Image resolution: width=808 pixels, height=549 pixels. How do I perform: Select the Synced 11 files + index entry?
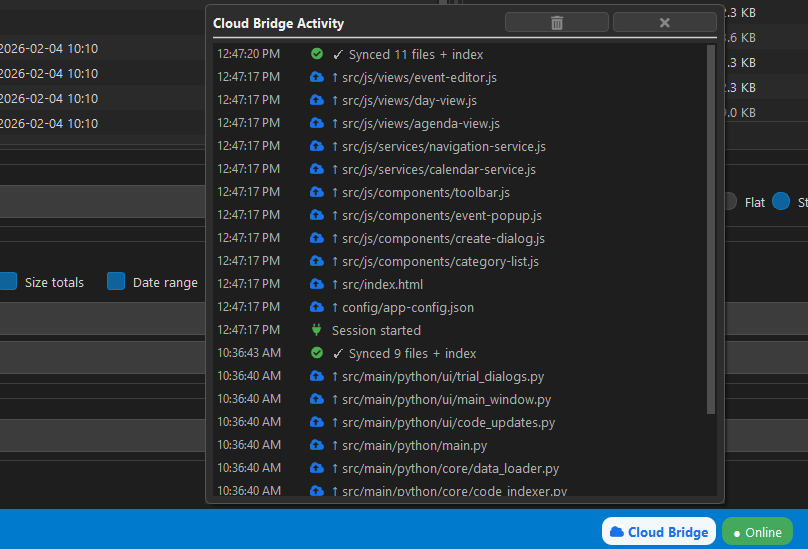point(460,54)
